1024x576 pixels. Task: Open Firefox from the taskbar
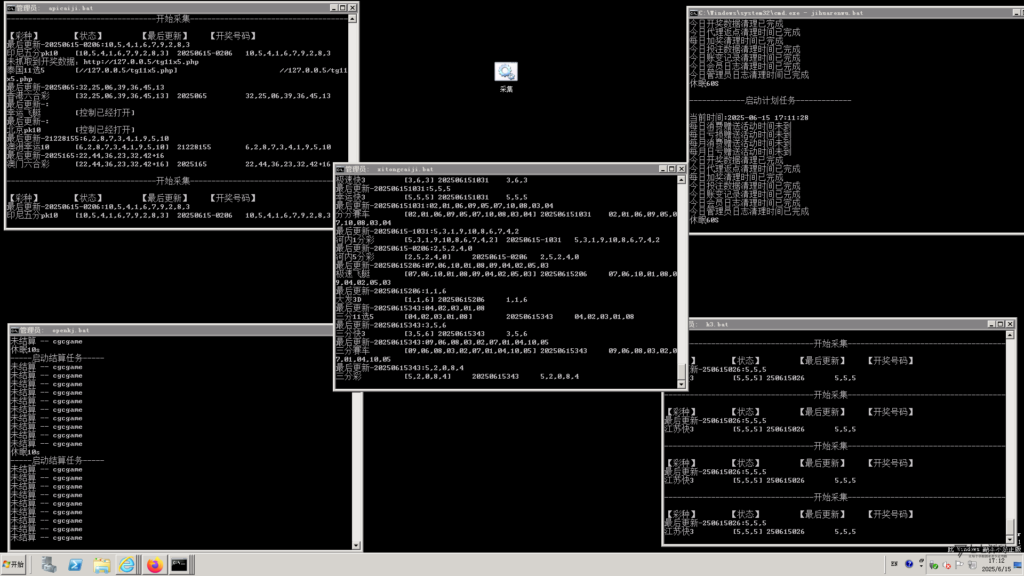(154, 565)
